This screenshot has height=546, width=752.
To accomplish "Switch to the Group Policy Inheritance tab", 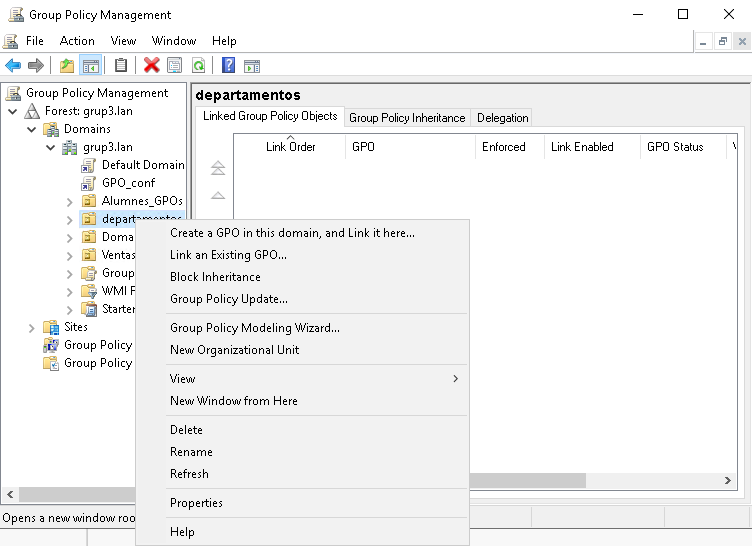I will click(x=407, y=118).
